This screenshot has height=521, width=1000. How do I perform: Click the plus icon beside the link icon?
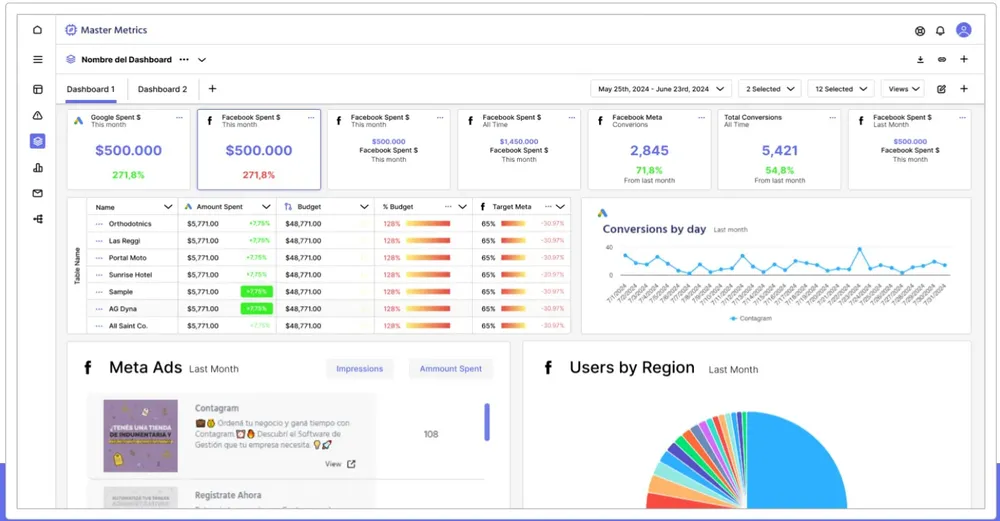(x=964, y=59)
